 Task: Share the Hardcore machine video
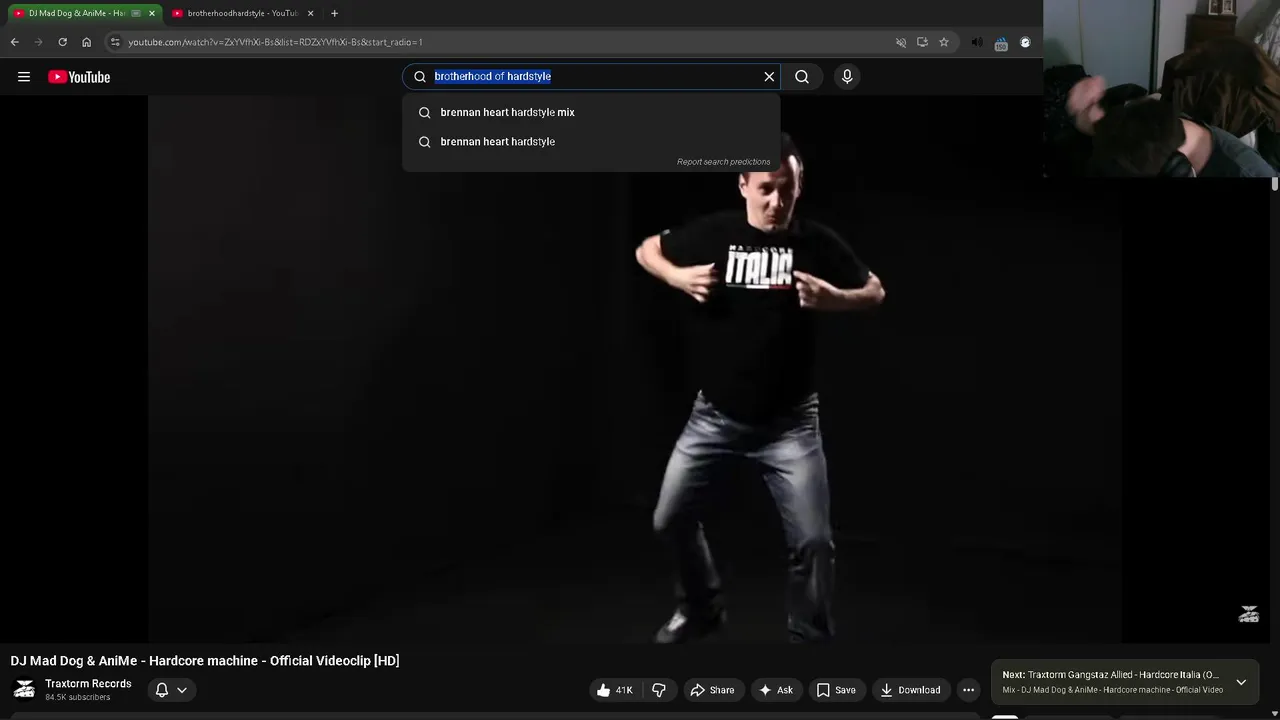coord(712,690)
